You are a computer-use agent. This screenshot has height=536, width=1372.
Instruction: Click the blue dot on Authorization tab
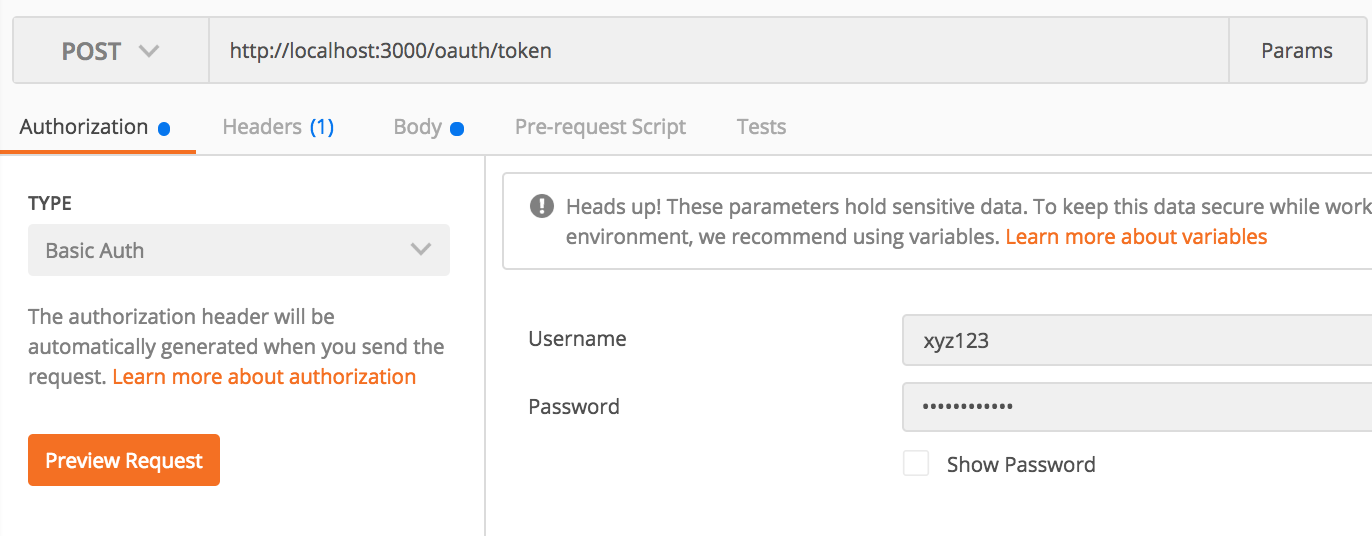[164, 128]
